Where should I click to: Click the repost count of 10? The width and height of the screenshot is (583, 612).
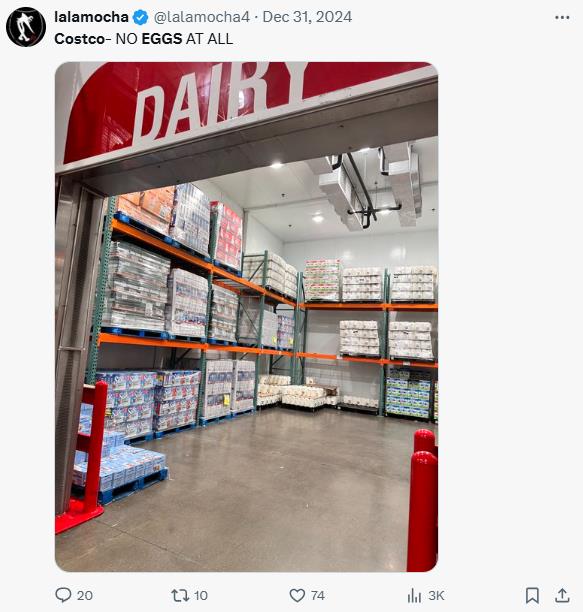click(x=201, y=595)
